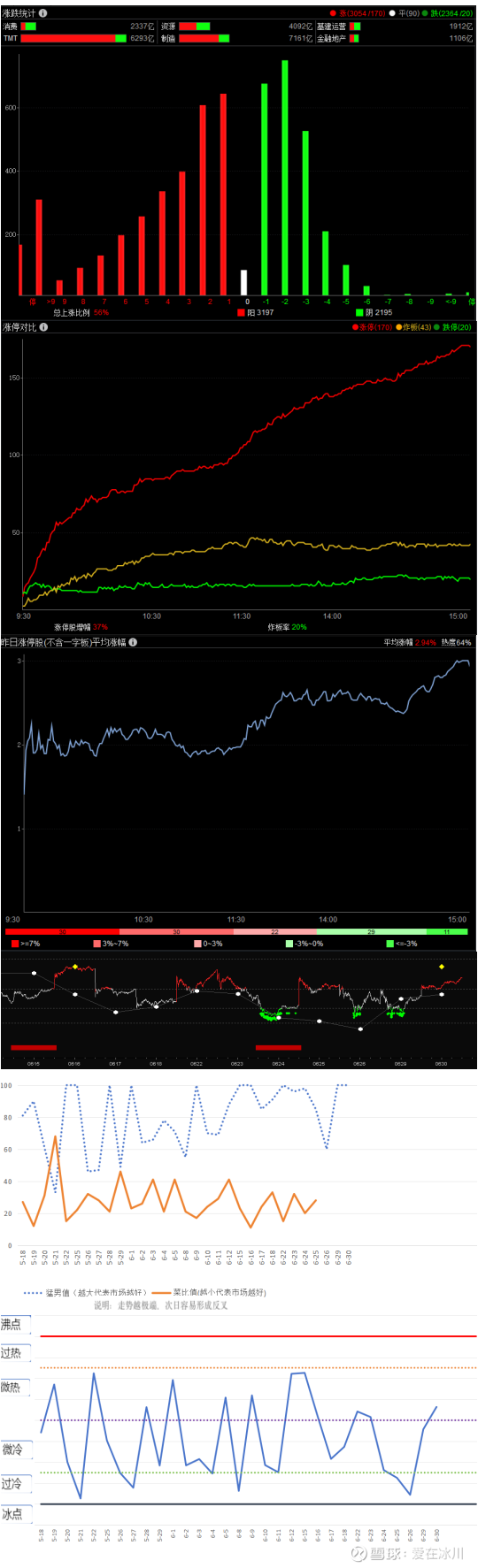Select the white 0 bar in histogram
The height and width of the screenshot is (1568, 478).
244,283
